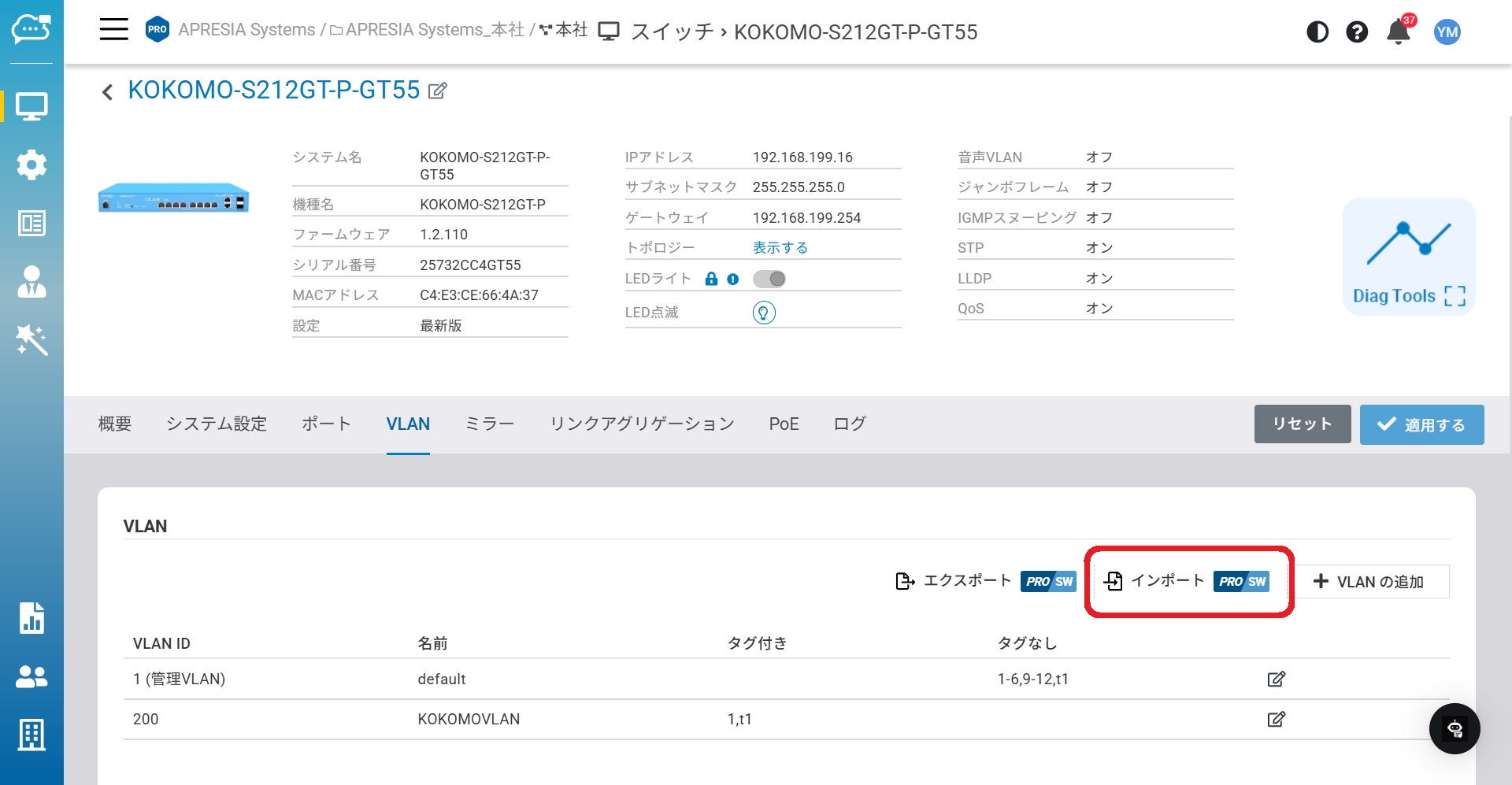Switch to the PoE tab

click(x=784, y=424)
